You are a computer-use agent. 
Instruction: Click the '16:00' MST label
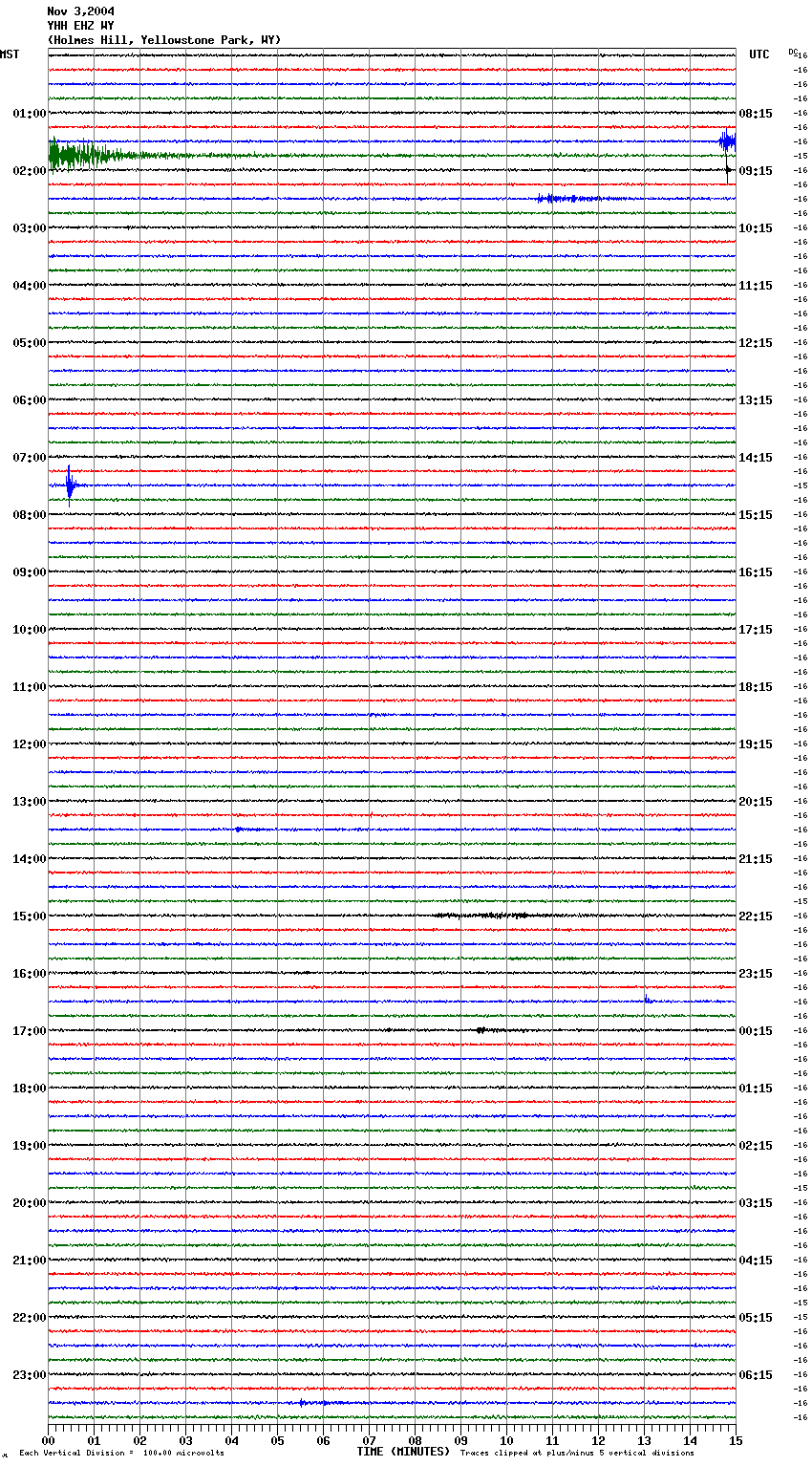[x=30, y=974]
